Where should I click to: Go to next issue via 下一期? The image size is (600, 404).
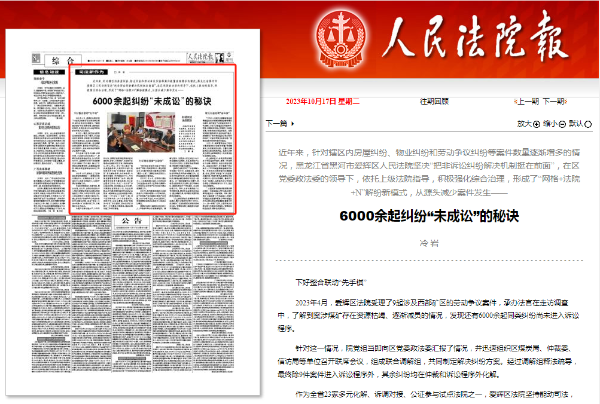[557, 101]
